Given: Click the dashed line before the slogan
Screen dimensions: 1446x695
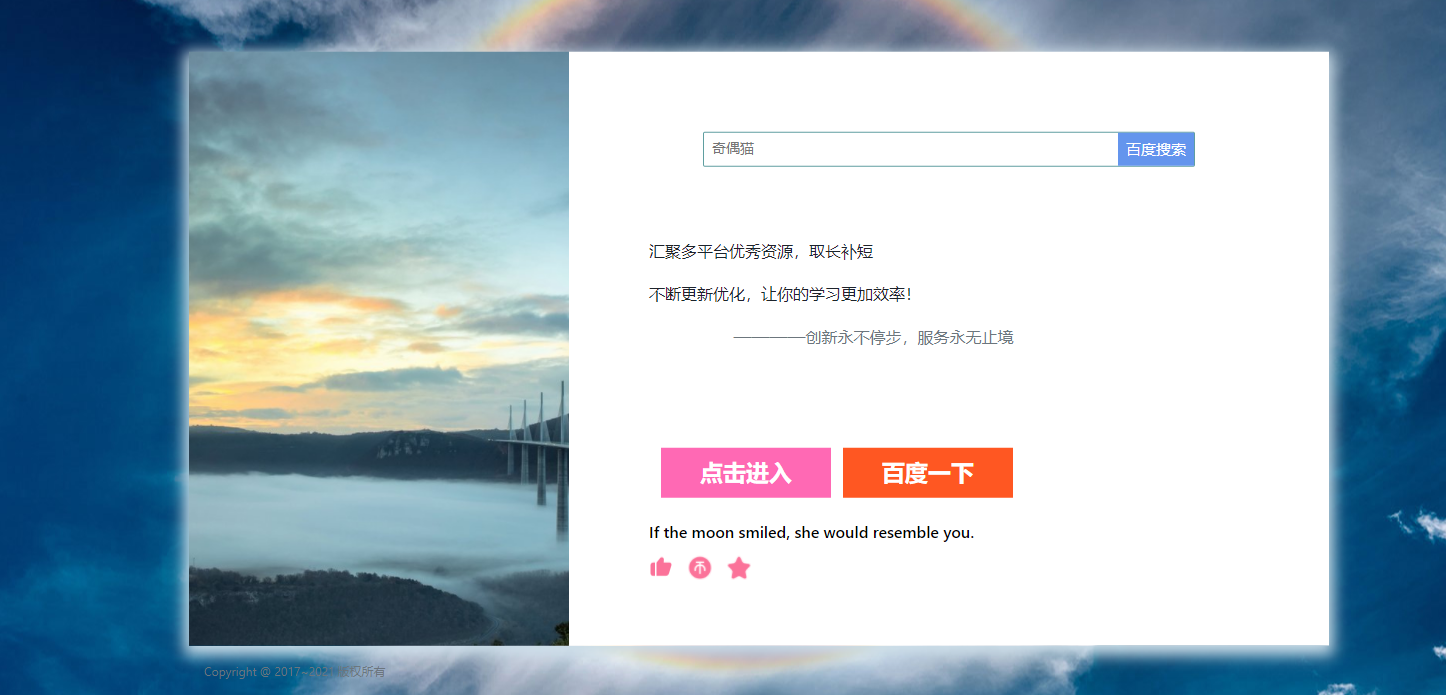Looking at the screenshot, I should click(x=769, y=338).
